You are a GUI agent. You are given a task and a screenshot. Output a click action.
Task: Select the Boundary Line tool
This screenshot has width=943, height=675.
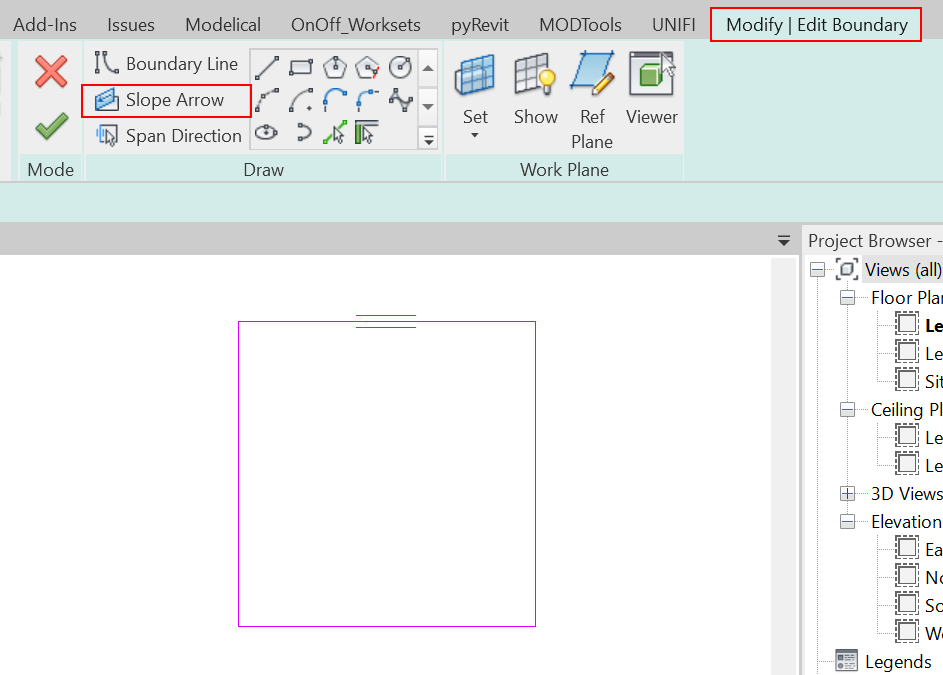(166, 64)
